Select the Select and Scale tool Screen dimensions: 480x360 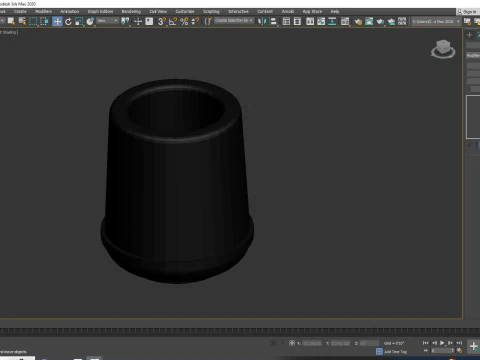click(79, 22)
